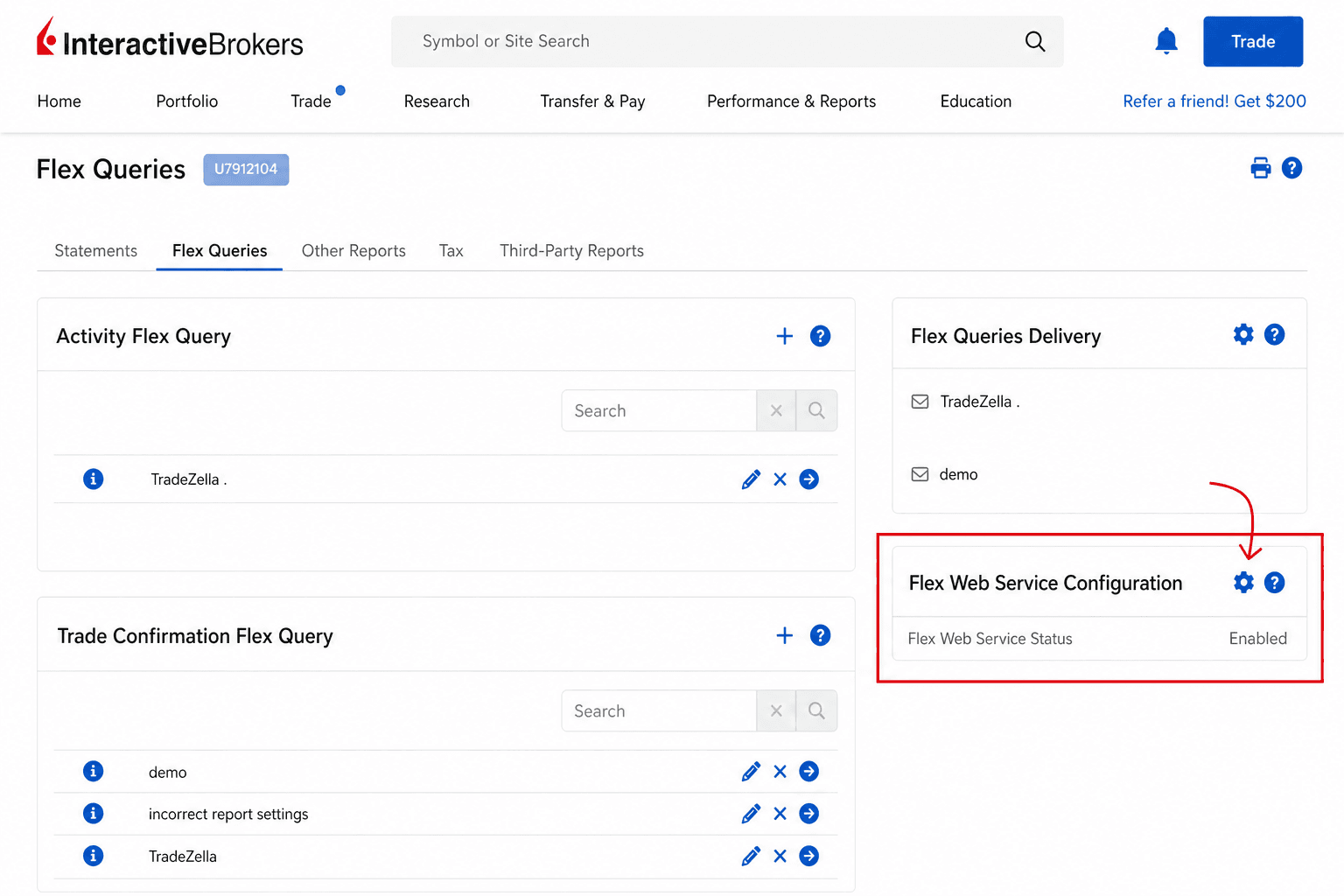Viewport: 1344px width, 896px height.
Task: Click the search magnifier in the top bar
Action: pyautogui.click(x=1035, y=41)
